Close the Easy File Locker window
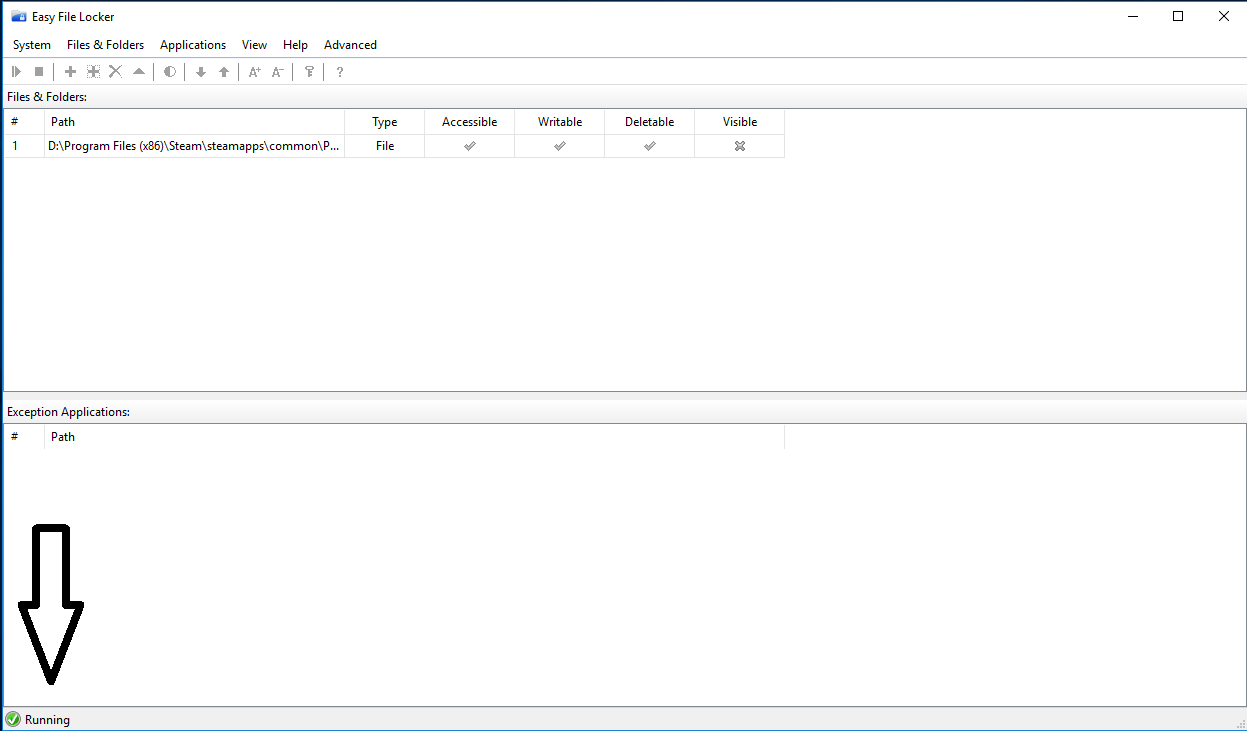Image resolution: width=1247 pixels, height=731 pixels. (x=1224, y=16)
